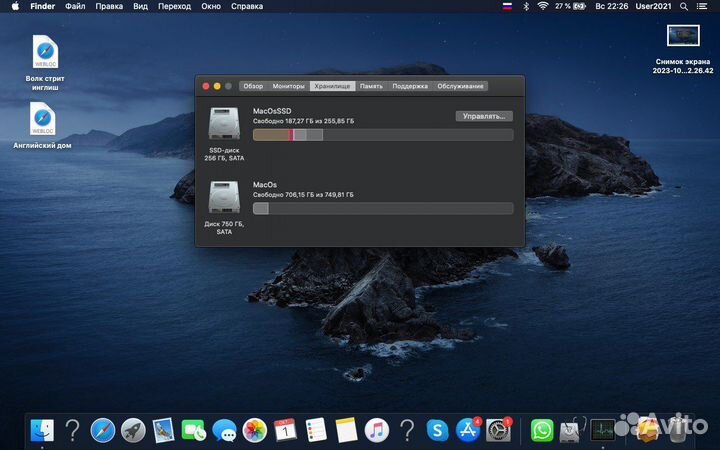Minimize window with yellow button
Image resolution: width=720 pixels, height=450 pixels.
pos(217,86)
